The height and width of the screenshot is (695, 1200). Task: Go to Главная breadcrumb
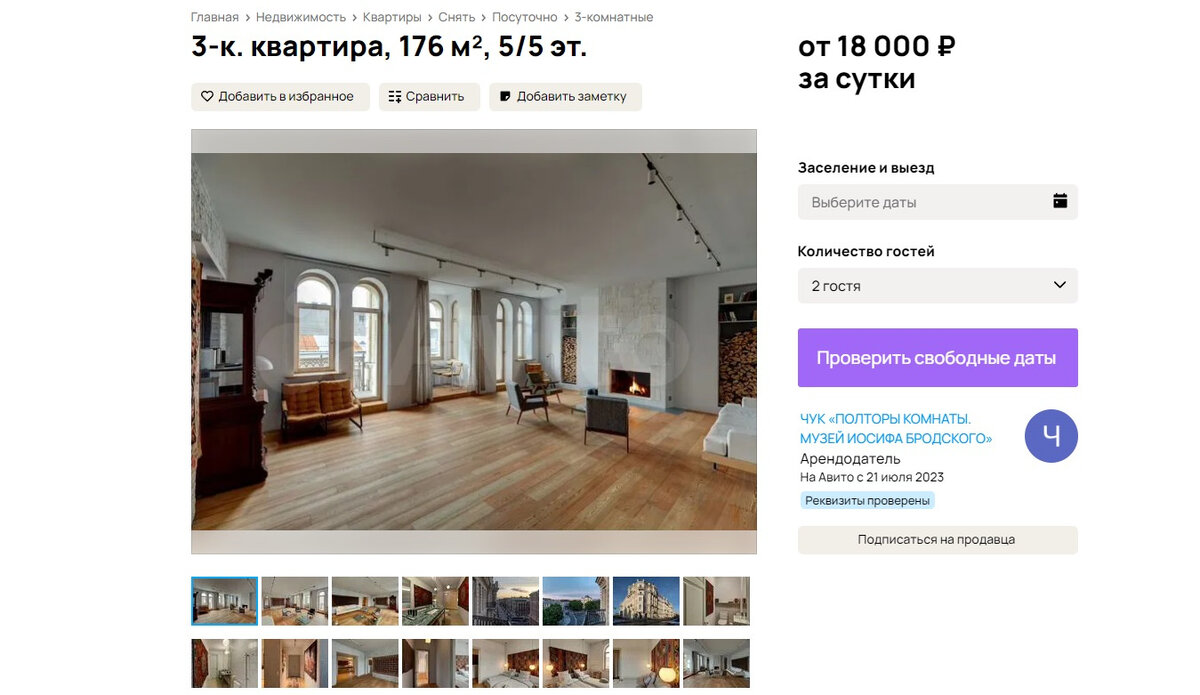tap(215, 17)
